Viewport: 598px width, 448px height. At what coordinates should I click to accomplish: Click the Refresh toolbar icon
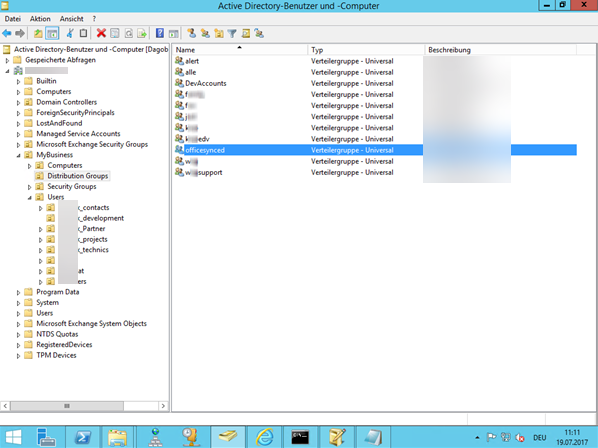click(129, 34)
